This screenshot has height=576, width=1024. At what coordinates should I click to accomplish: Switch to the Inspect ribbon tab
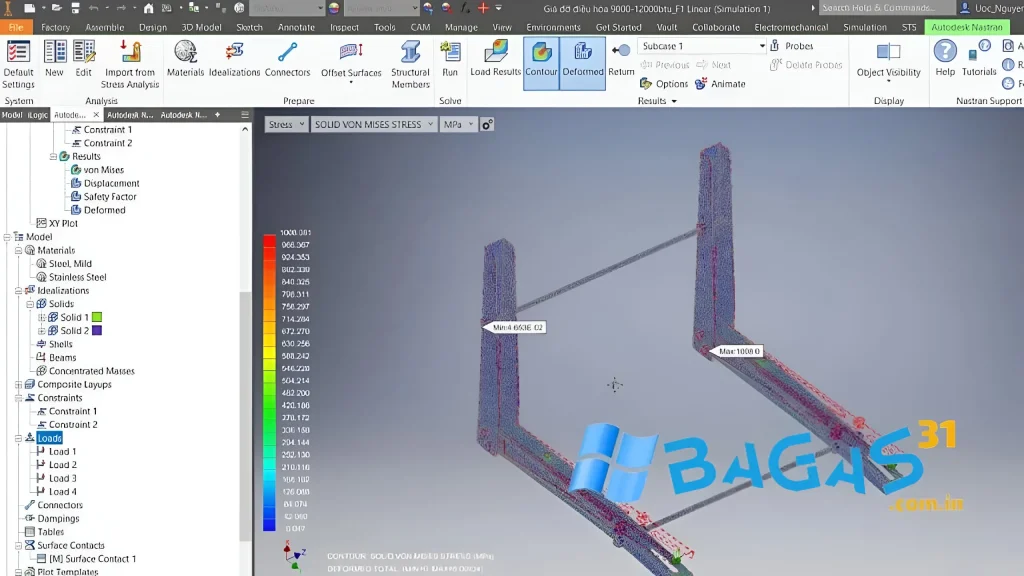[344, 27]
